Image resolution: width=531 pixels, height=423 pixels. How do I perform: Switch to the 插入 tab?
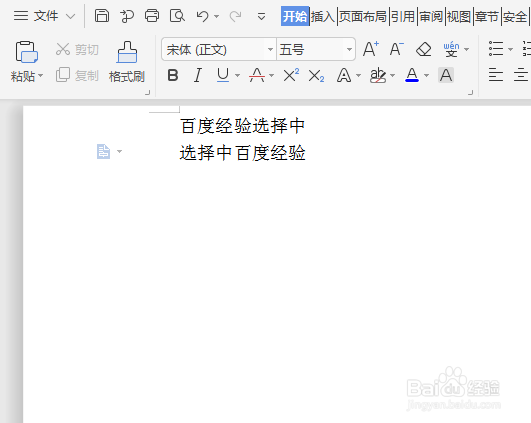[x=323, y=16]
